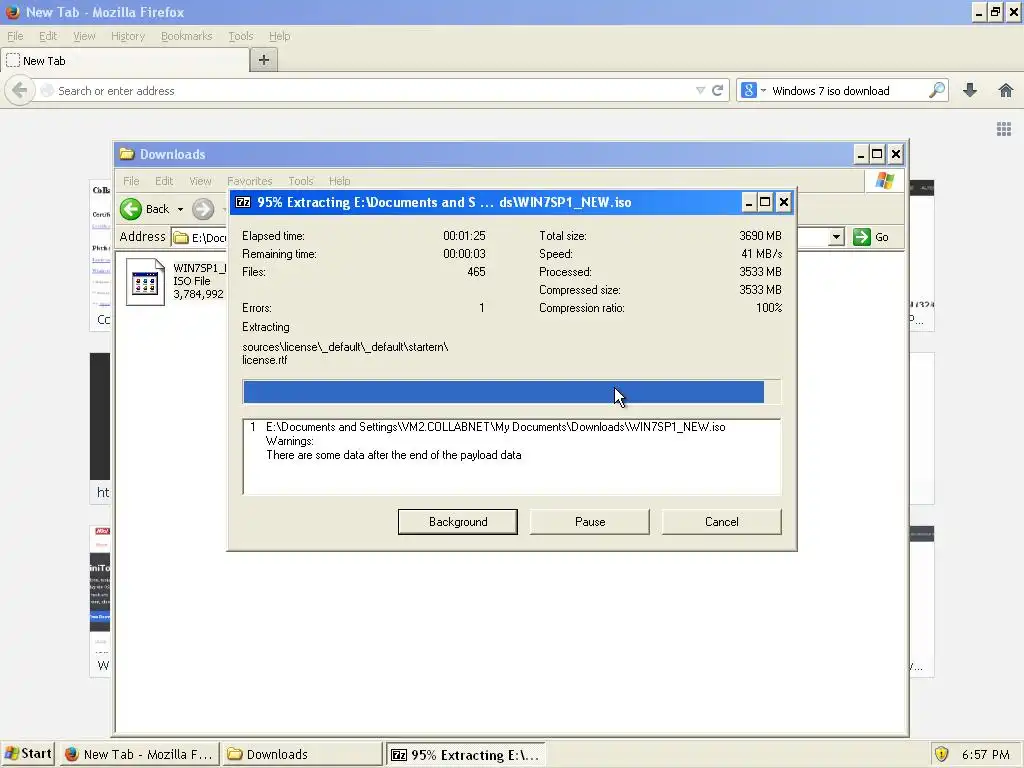The height and width of the screenshot is (768, 1024).
Task: Pause the 7-Zip extraction
Action: click(x=590, y=522)
